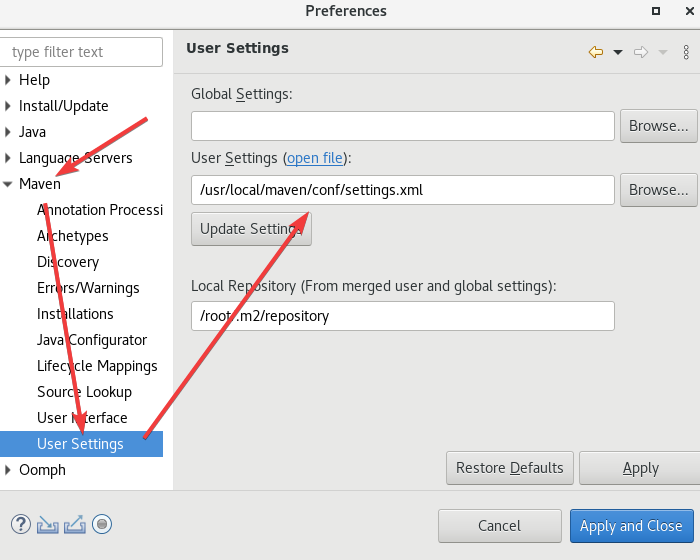Image resolution: width=700 pixels, height=560 pixels.
Task: Expand the Language Servers tree node
Action: (8, 158)
